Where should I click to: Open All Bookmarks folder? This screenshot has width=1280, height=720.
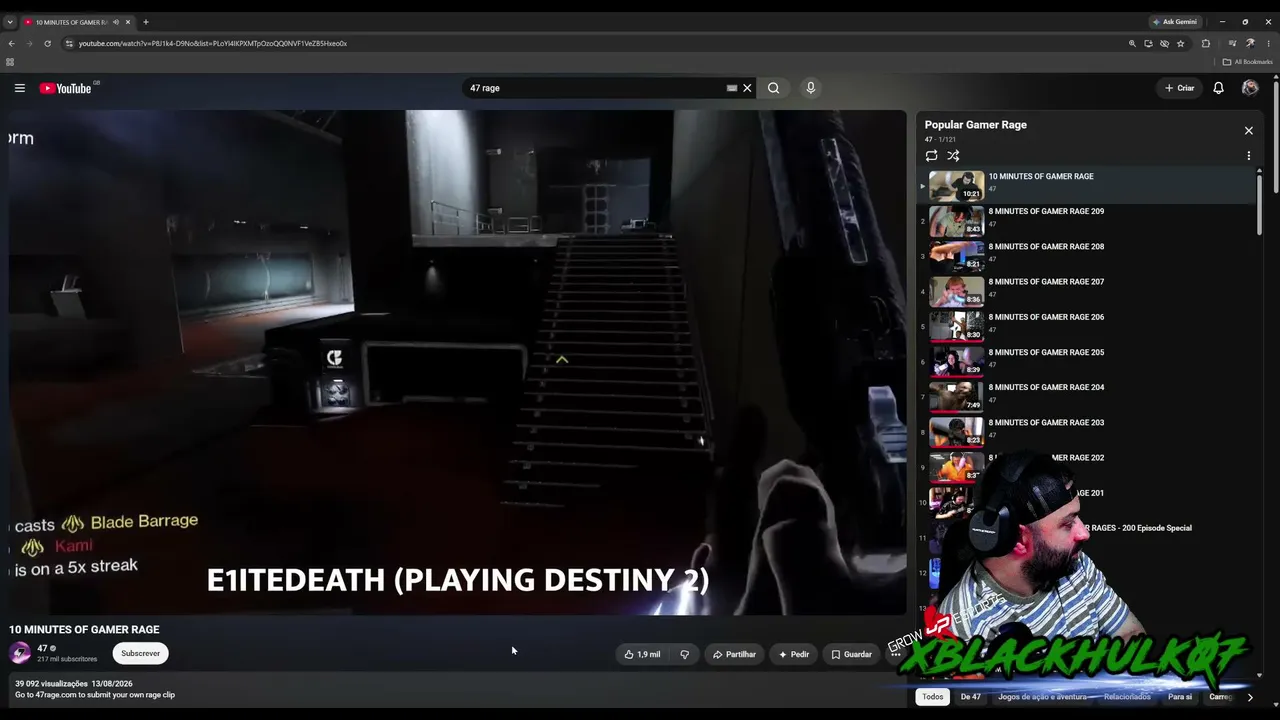[x=1248, y=62]
